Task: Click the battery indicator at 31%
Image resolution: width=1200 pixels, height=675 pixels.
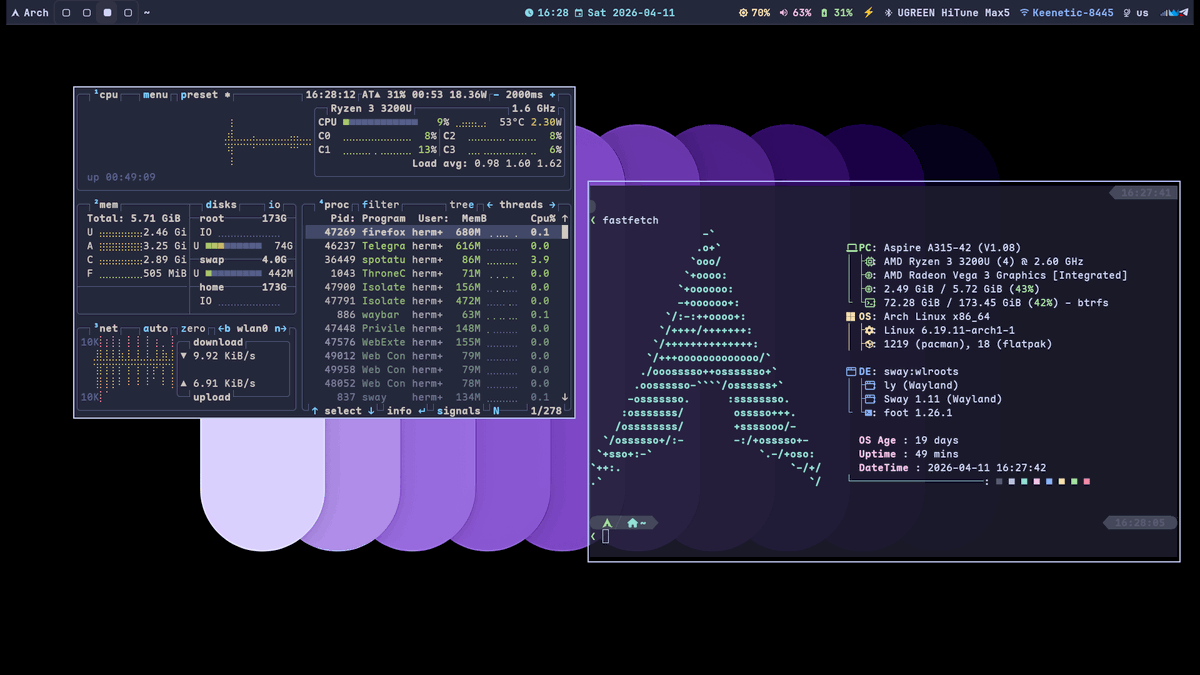Action: coord(836,13)
